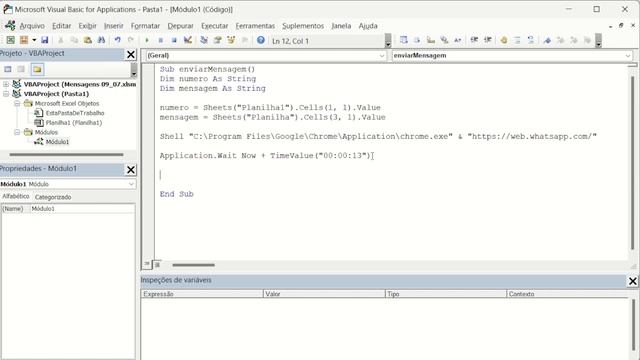Screen dimensions: 640x360
Task: Click the Quick Info icon
Action: click(x=431, y=40)
